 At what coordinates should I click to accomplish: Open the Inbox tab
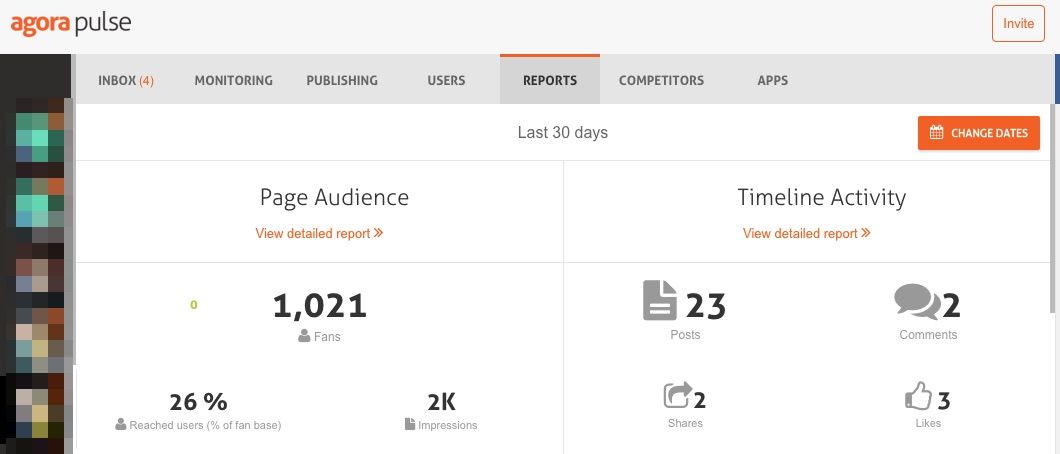pos(126,80)
